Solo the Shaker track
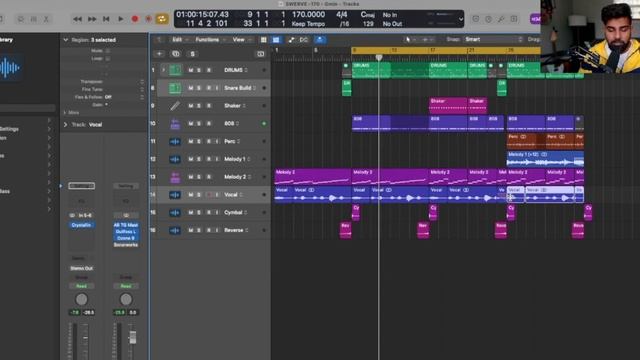The width and height of the screenshot is (640, 360). pos(199,106)
